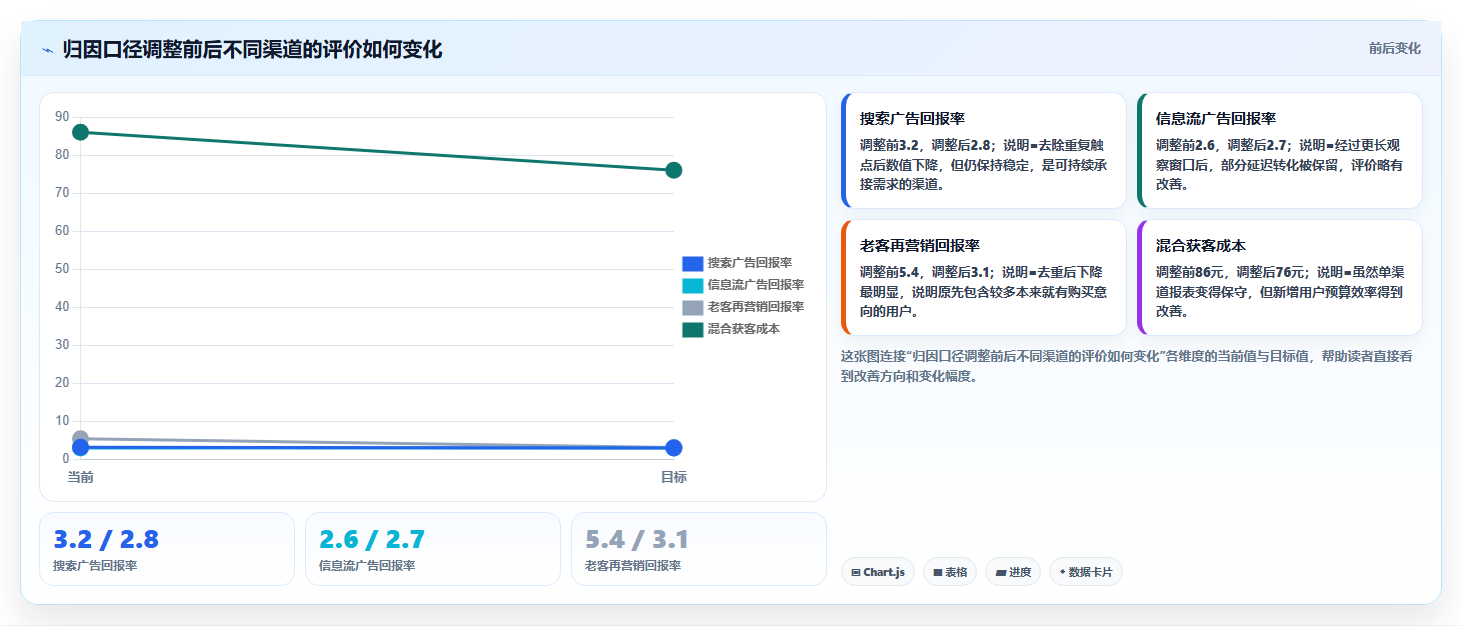Toggle the 信息流广告回报率 cyan legend swatch
Screen dimensions: 1462x626
click(x=693, y=285)
